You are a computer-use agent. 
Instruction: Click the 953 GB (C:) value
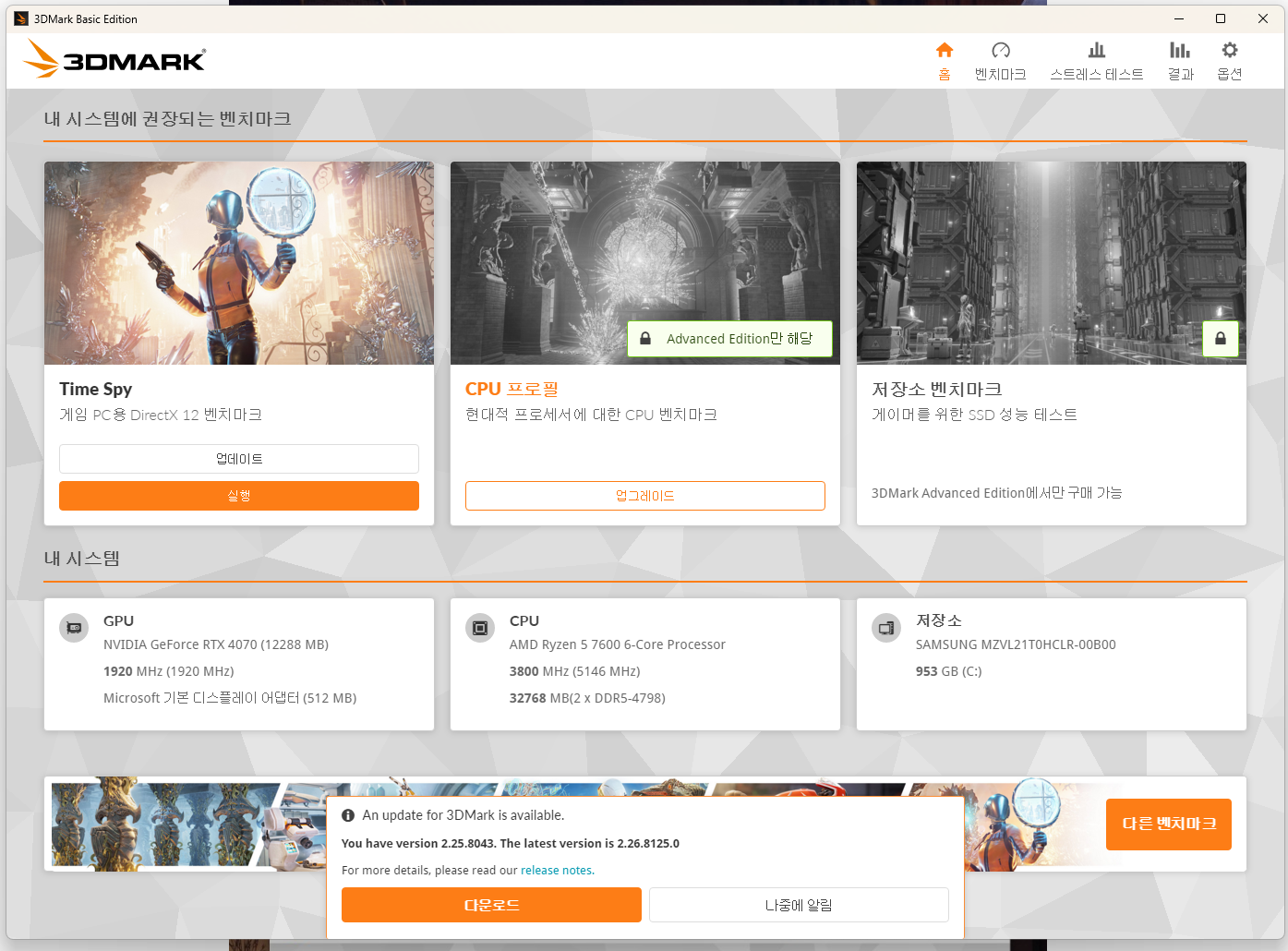(949, 671)
